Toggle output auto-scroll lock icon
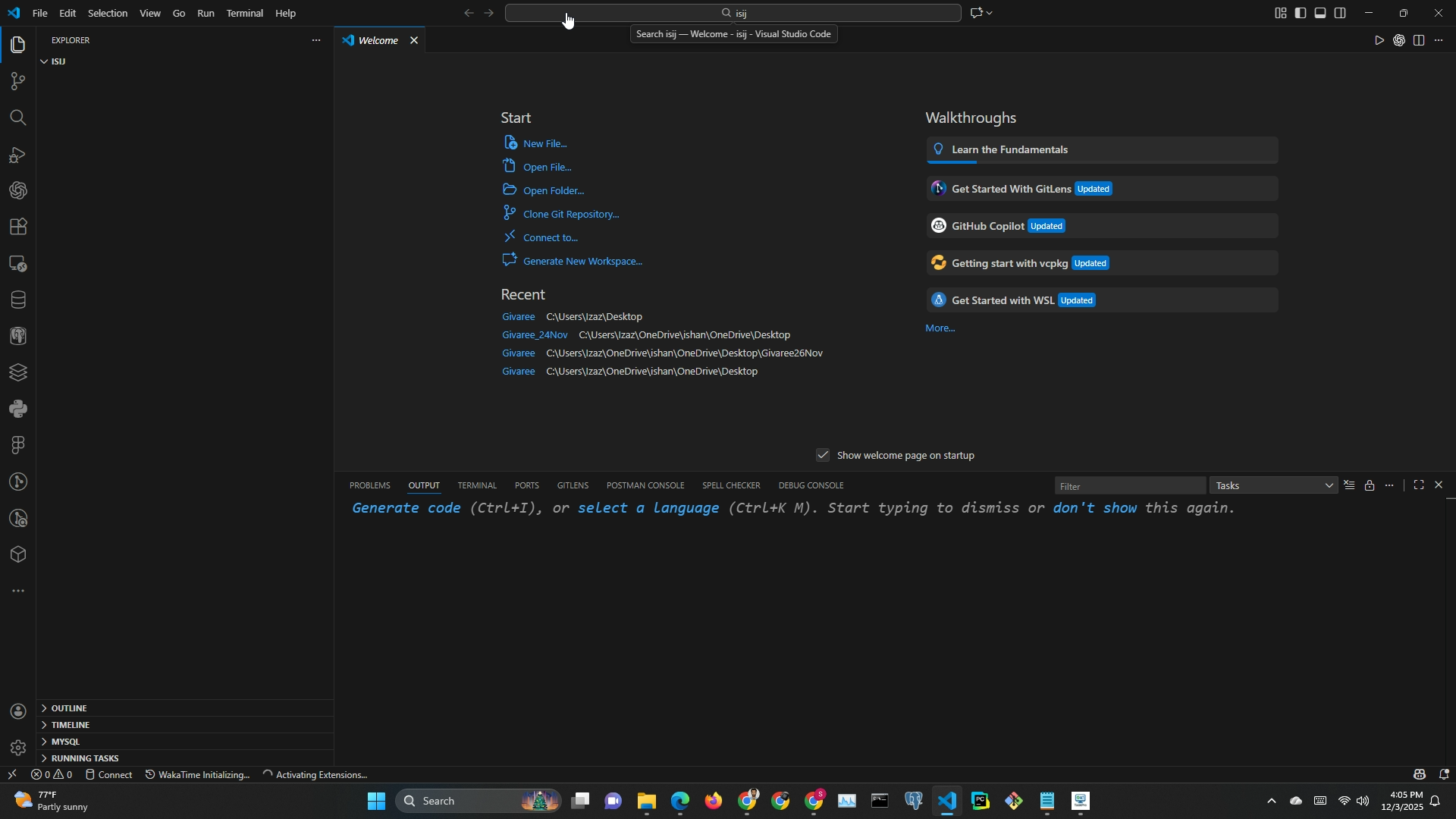The image size is (1456, 819). tap(1370, 486)
